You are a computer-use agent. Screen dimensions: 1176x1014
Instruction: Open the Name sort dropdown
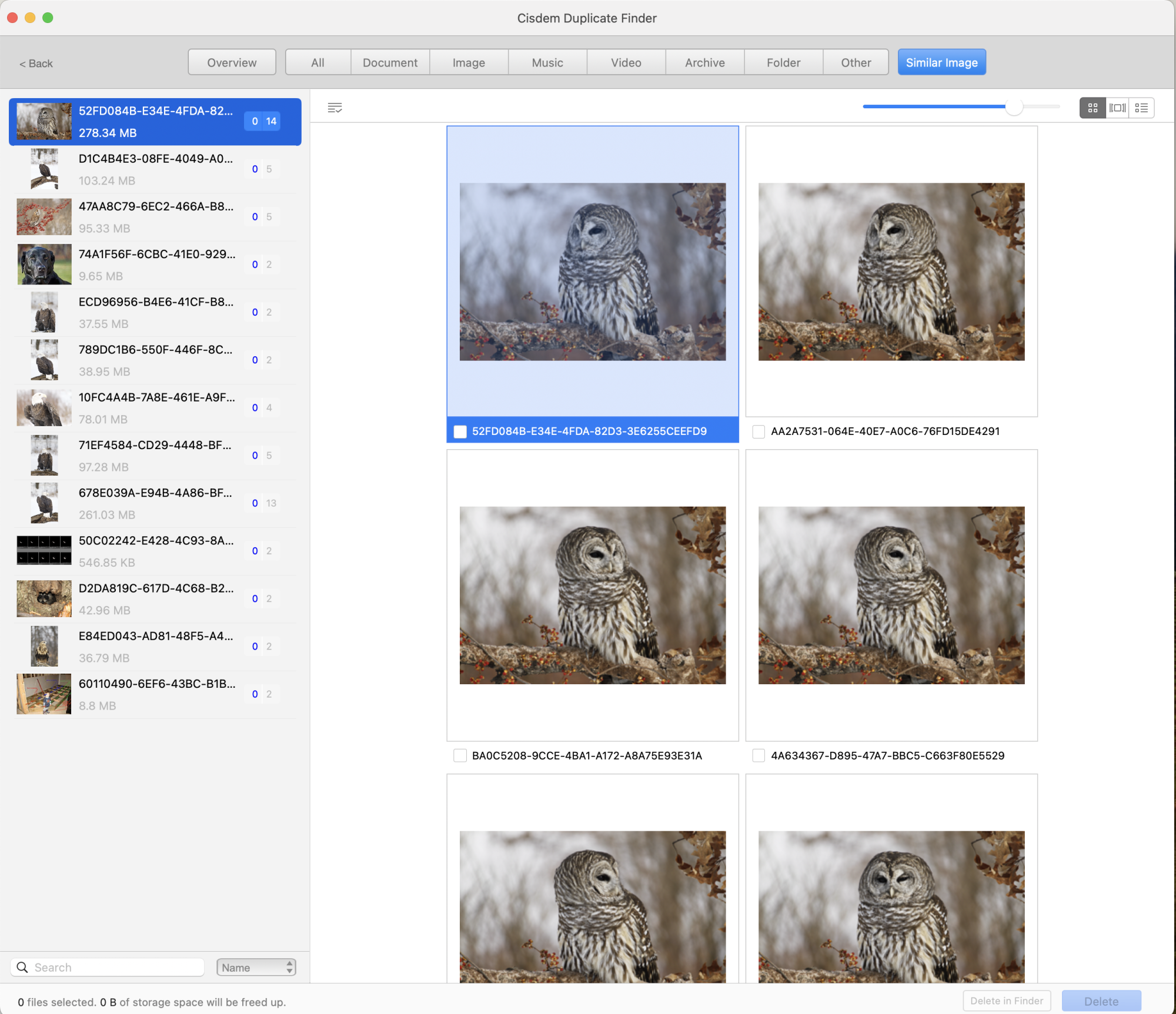[x=256, y=967]
